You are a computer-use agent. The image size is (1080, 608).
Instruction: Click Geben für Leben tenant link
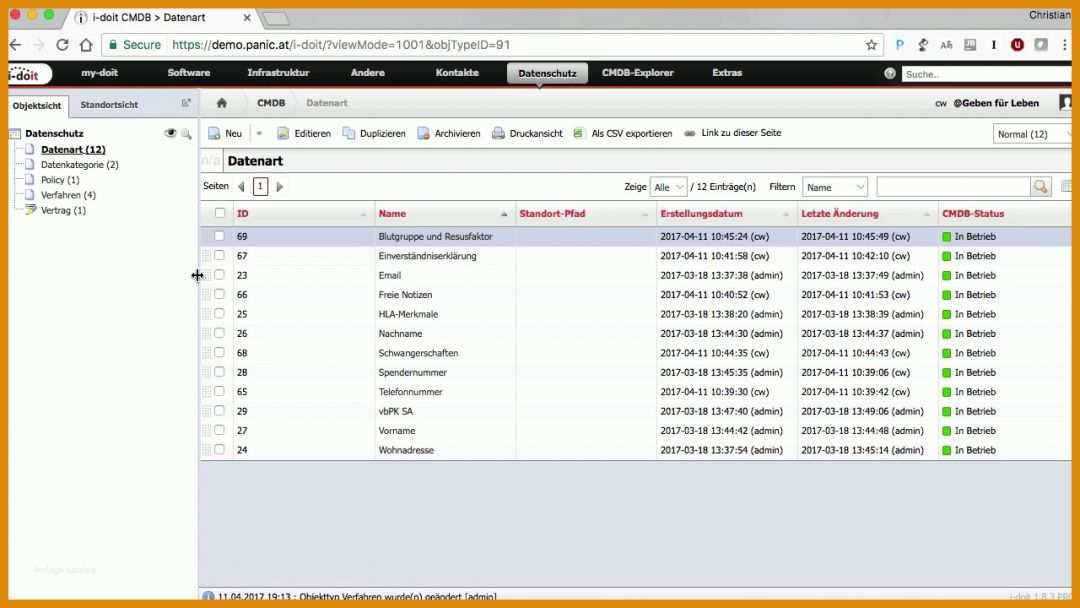[996, 103]
